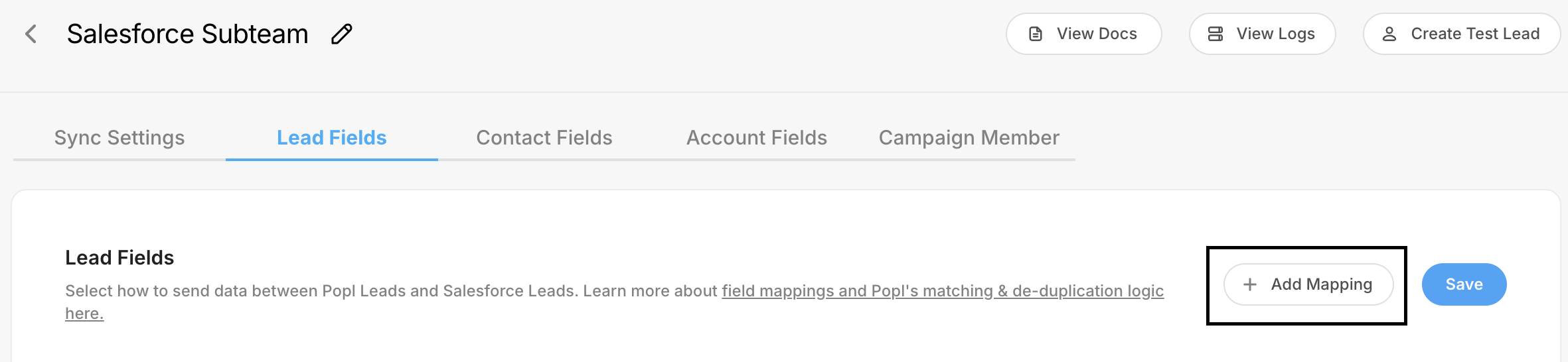Screen dimensions: 1568x362
Task: Click the person icon inside Create Test Lead
Action: click(1389, 34)
